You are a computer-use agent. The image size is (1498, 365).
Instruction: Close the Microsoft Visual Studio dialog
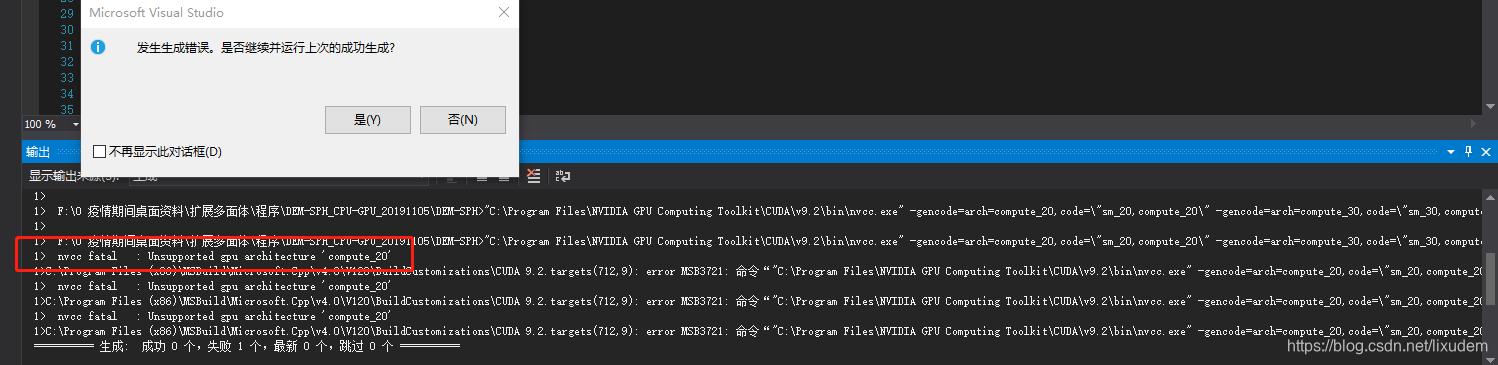click(x=504, y=13)
